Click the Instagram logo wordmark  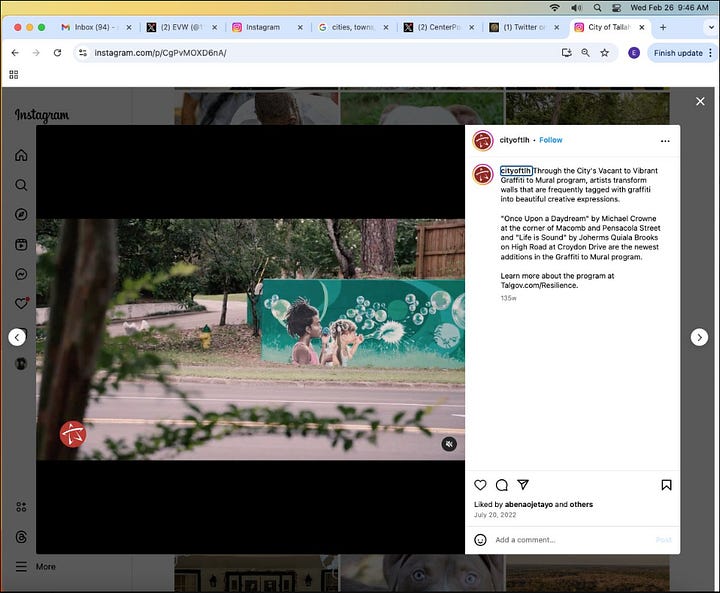42,115
